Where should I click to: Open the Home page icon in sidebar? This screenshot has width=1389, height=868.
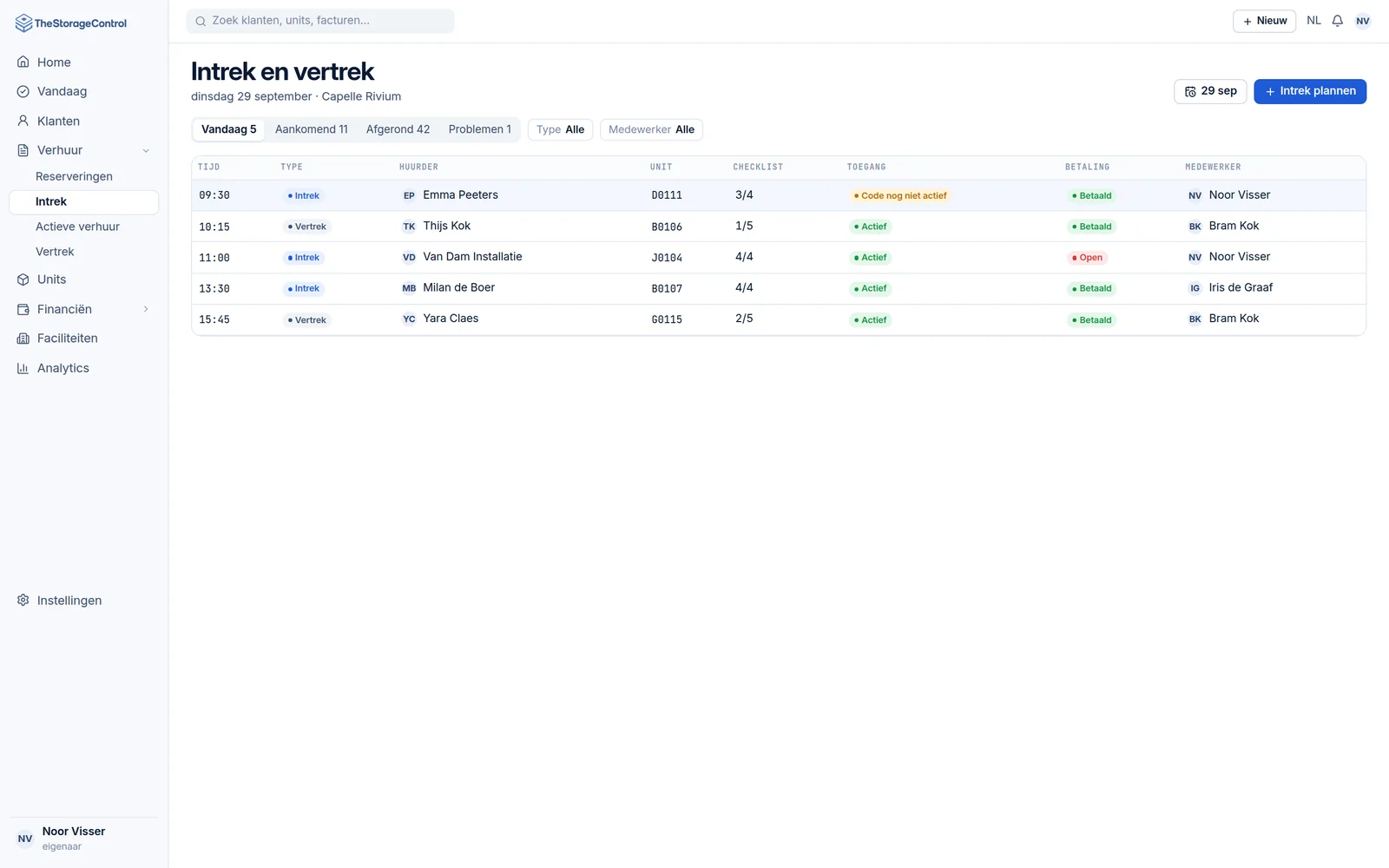pyautogui.click(x=23, y=62)
